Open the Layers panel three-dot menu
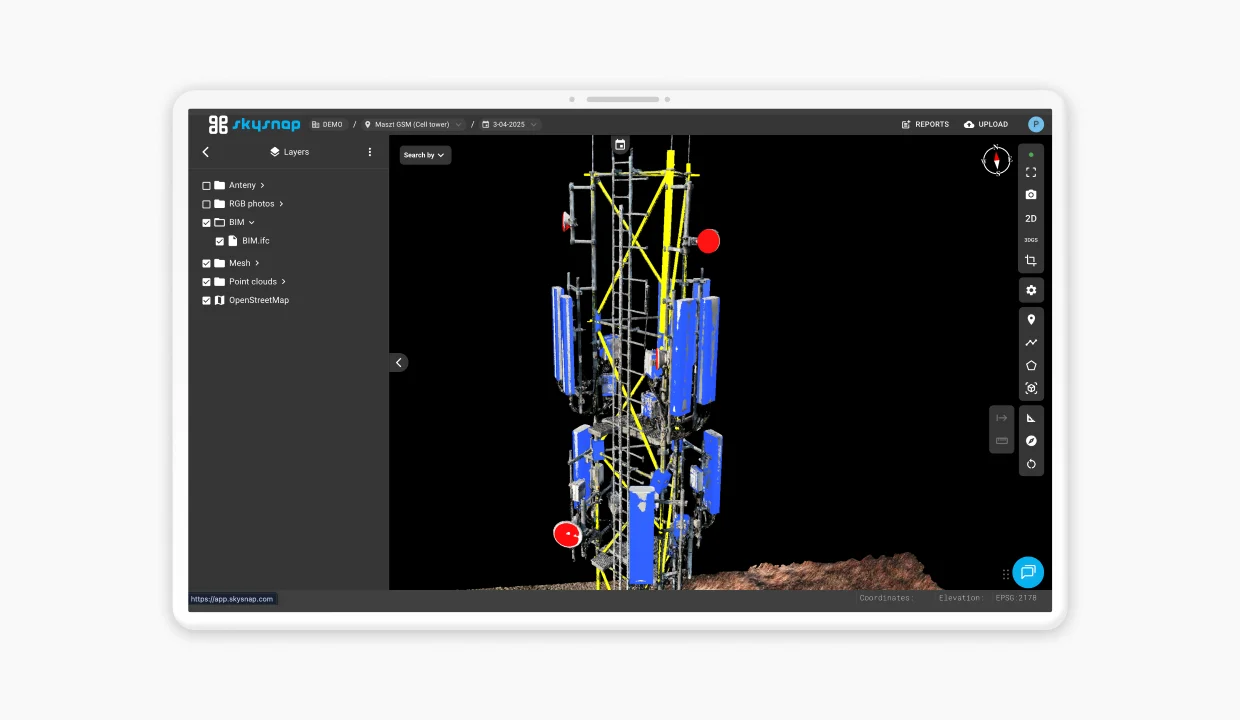The width and height of the screenshot is (1240, 720). (x=370, y=152)
